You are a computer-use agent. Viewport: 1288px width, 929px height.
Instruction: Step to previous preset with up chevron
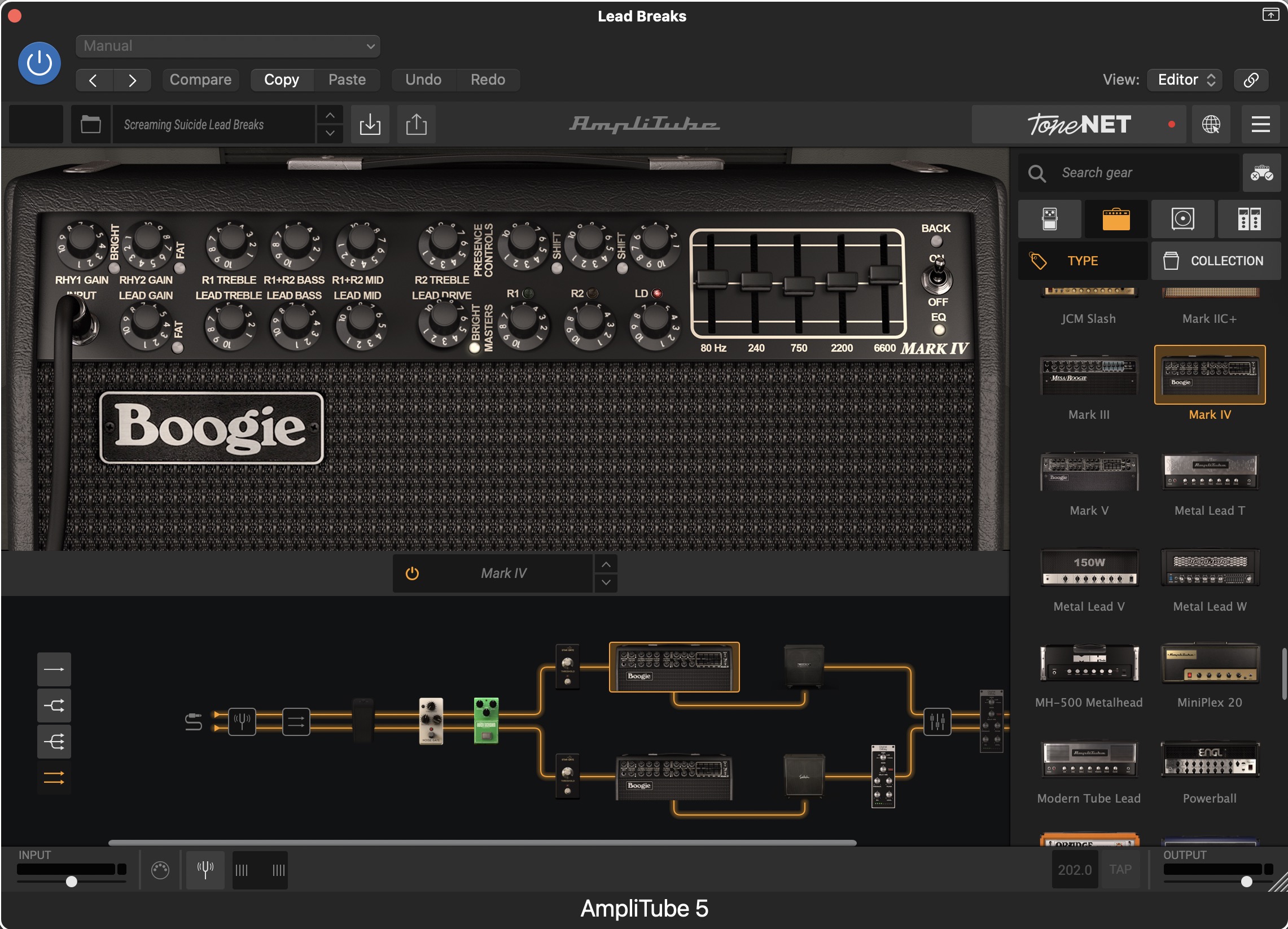pyautogui.click(x=330, y=115)
